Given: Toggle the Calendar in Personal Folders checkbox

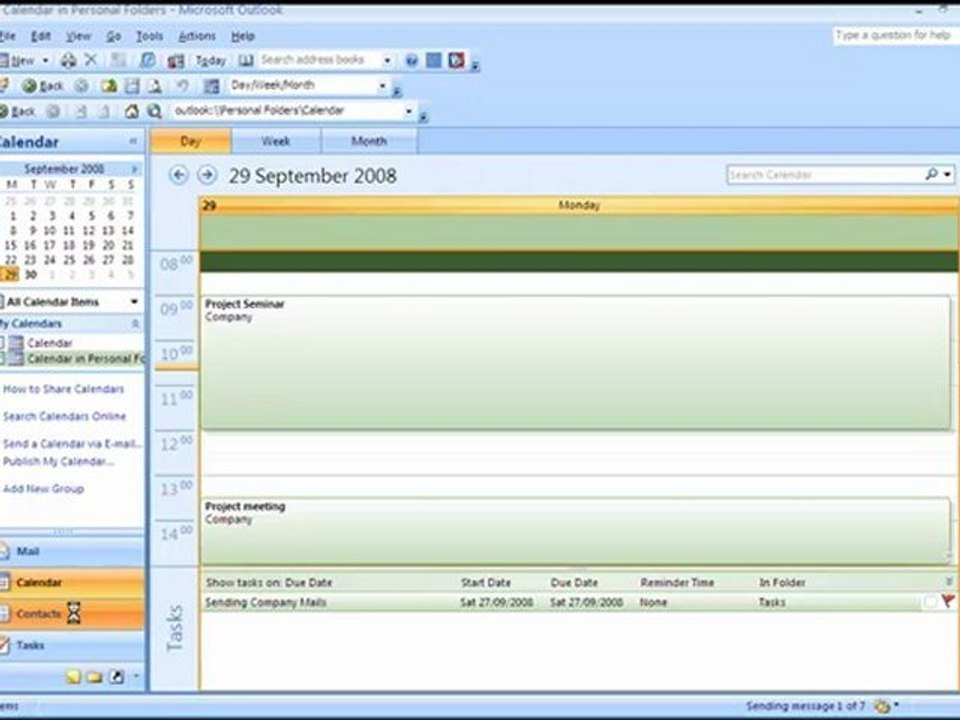Looking at the screenshot, I should click(2, 358).
